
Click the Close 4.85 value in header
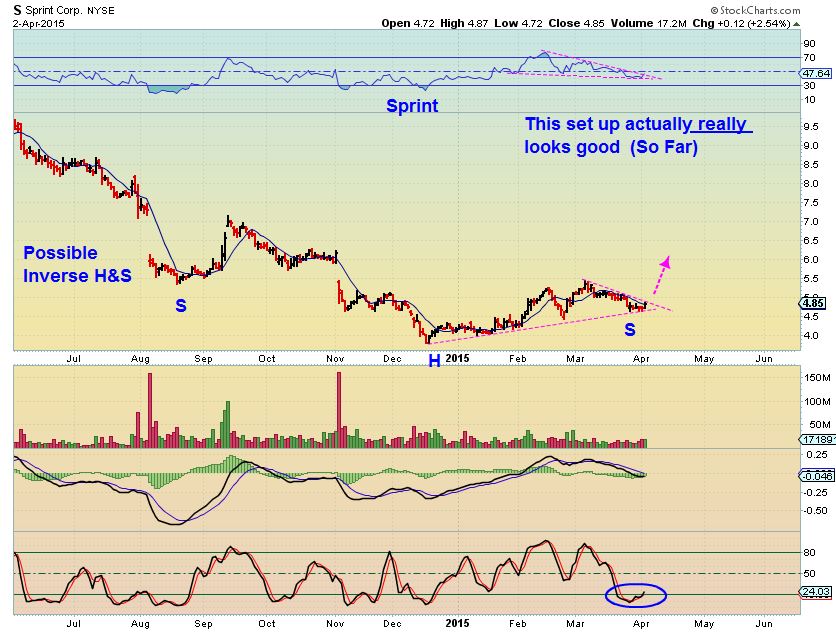tap(576, 23)
